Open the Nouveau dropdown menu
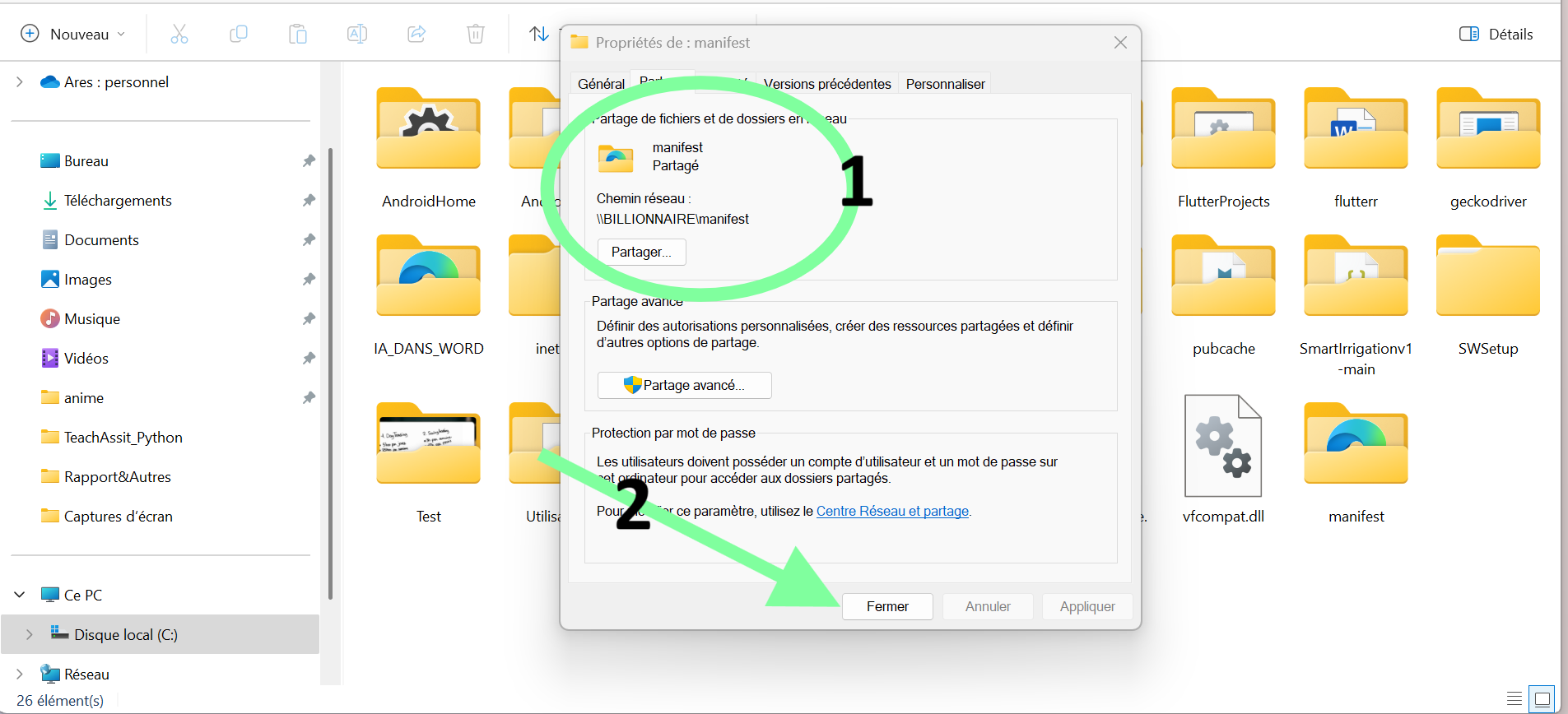This screenshot has width=1568, height=714. pos(72,34)
